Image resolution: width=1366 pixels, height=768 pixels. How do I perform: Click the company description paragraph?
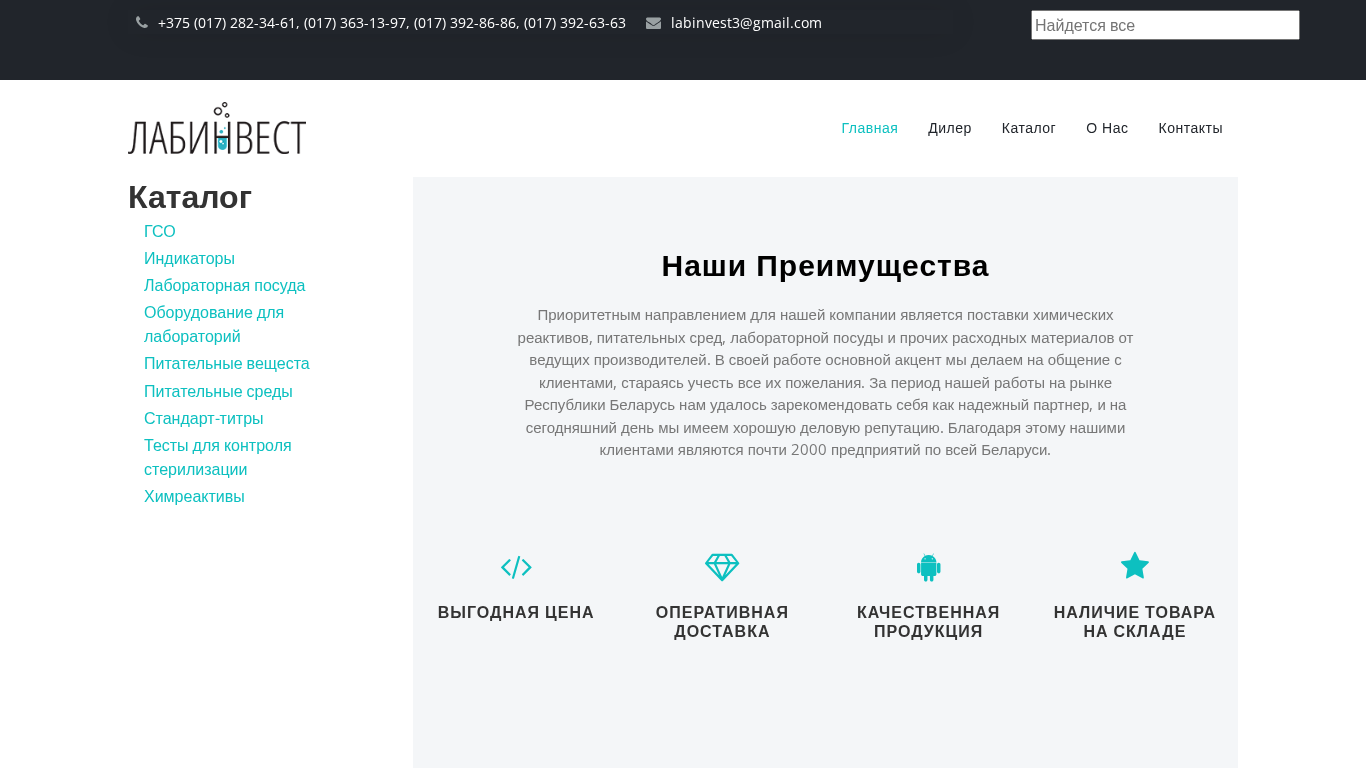[825, 382]
